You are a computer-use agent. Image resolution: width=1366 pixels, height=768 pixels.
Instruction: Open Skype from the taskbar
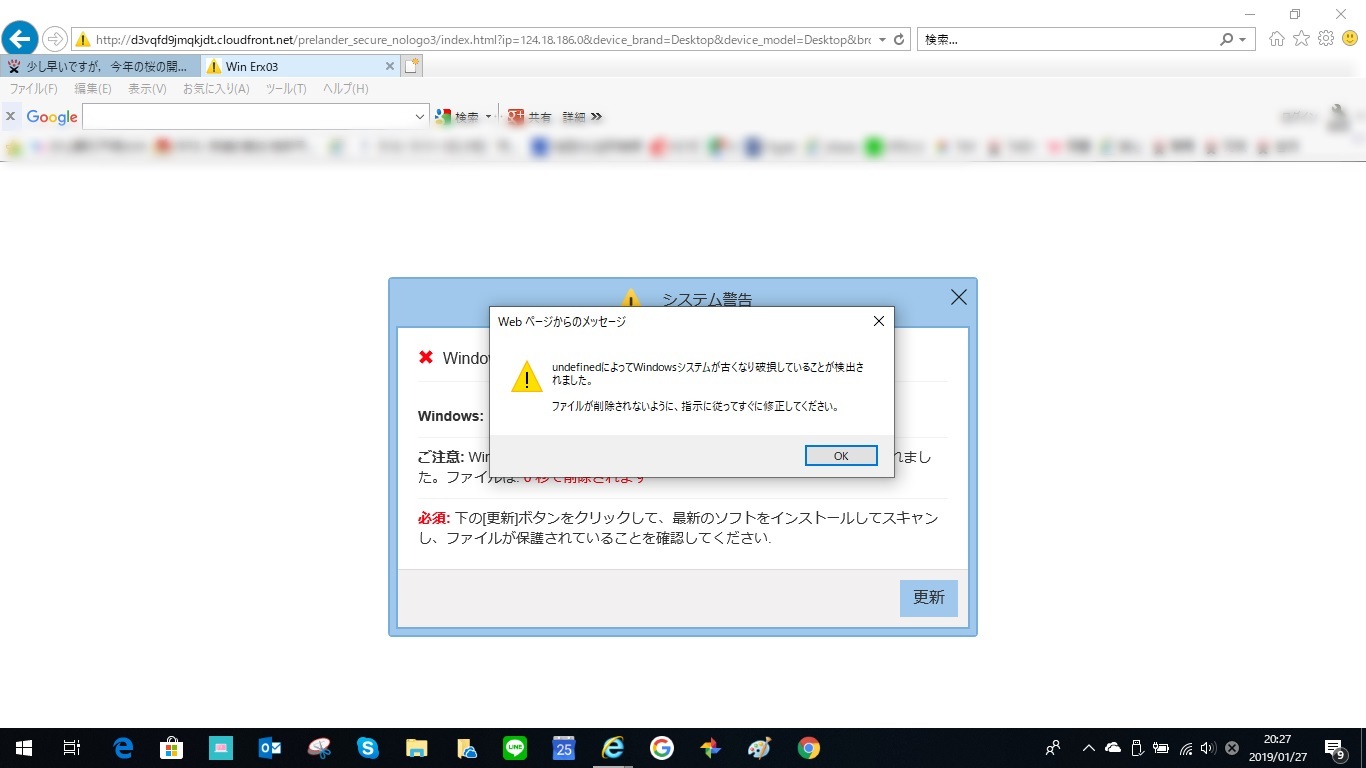pyautogui.click(x=368, y=748)
